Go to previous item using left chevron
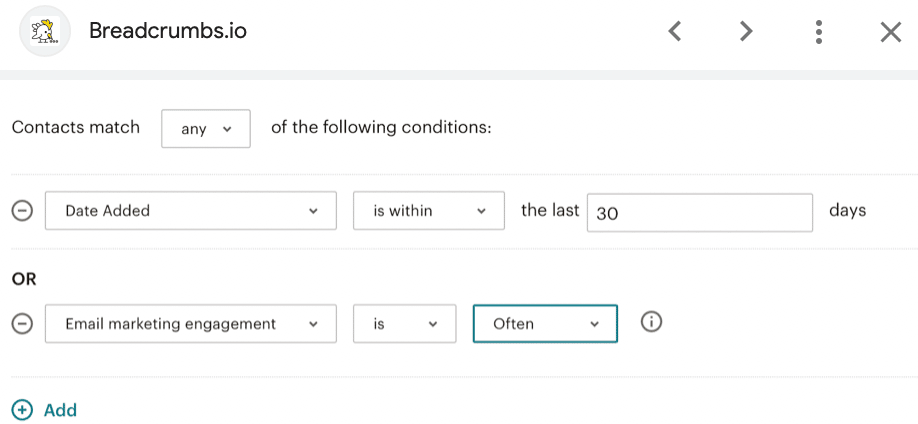This screenshot has width=918, height=424. click(x=675, y=31)
